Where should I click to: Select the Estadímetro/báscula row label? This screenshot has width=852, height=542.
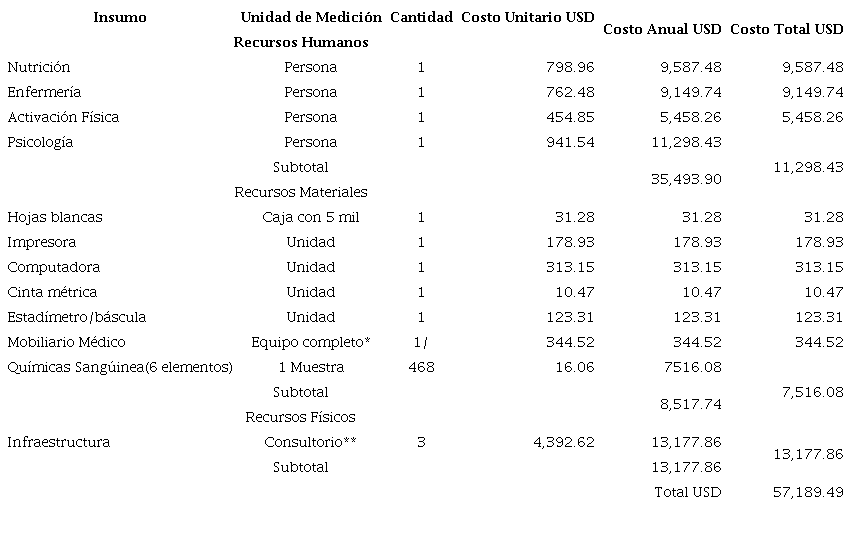click(x=77, y=317)
